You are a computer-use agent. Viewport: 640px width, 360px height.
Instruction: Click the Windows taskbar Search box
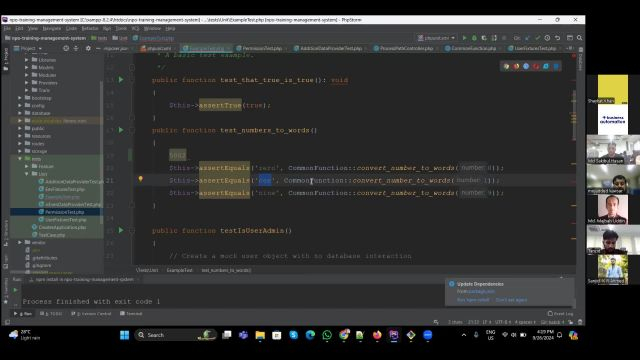[176, 335]
